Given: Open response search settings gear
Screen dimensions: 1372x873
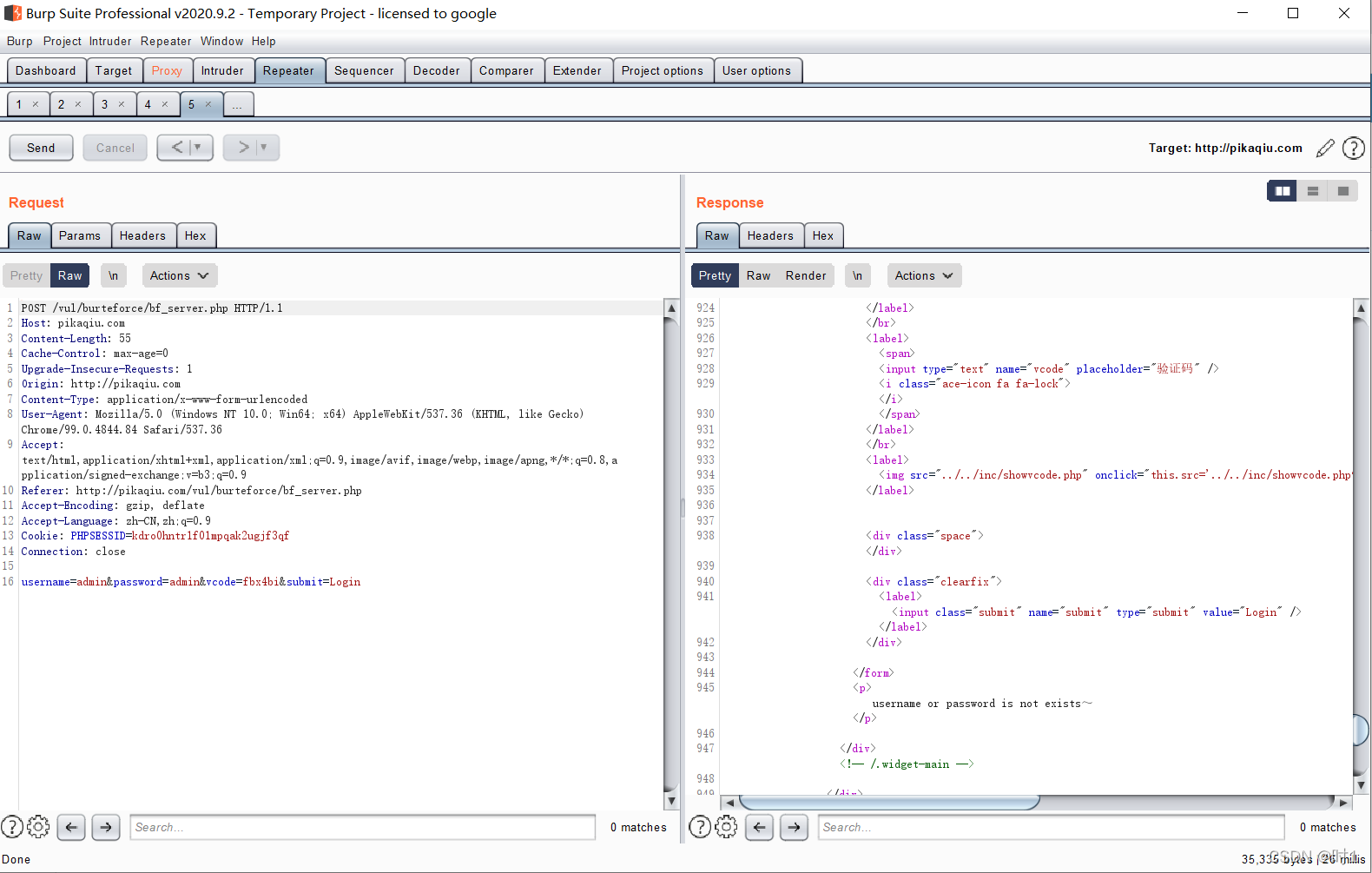Looking at the screenshot, I should point(726,827).
